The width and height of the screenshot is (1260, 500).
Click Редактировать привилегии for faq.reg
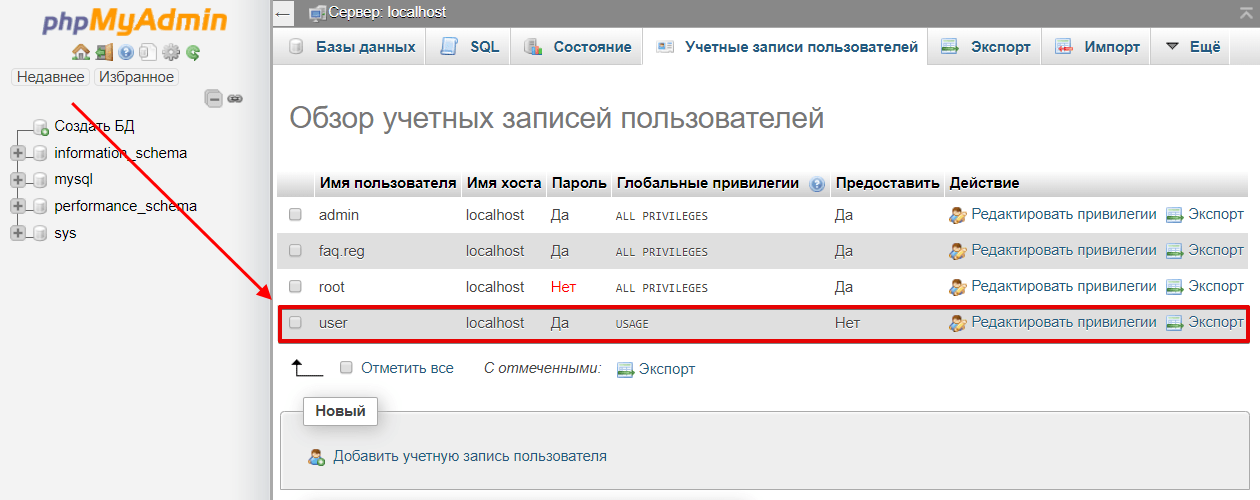point(1064,250)
